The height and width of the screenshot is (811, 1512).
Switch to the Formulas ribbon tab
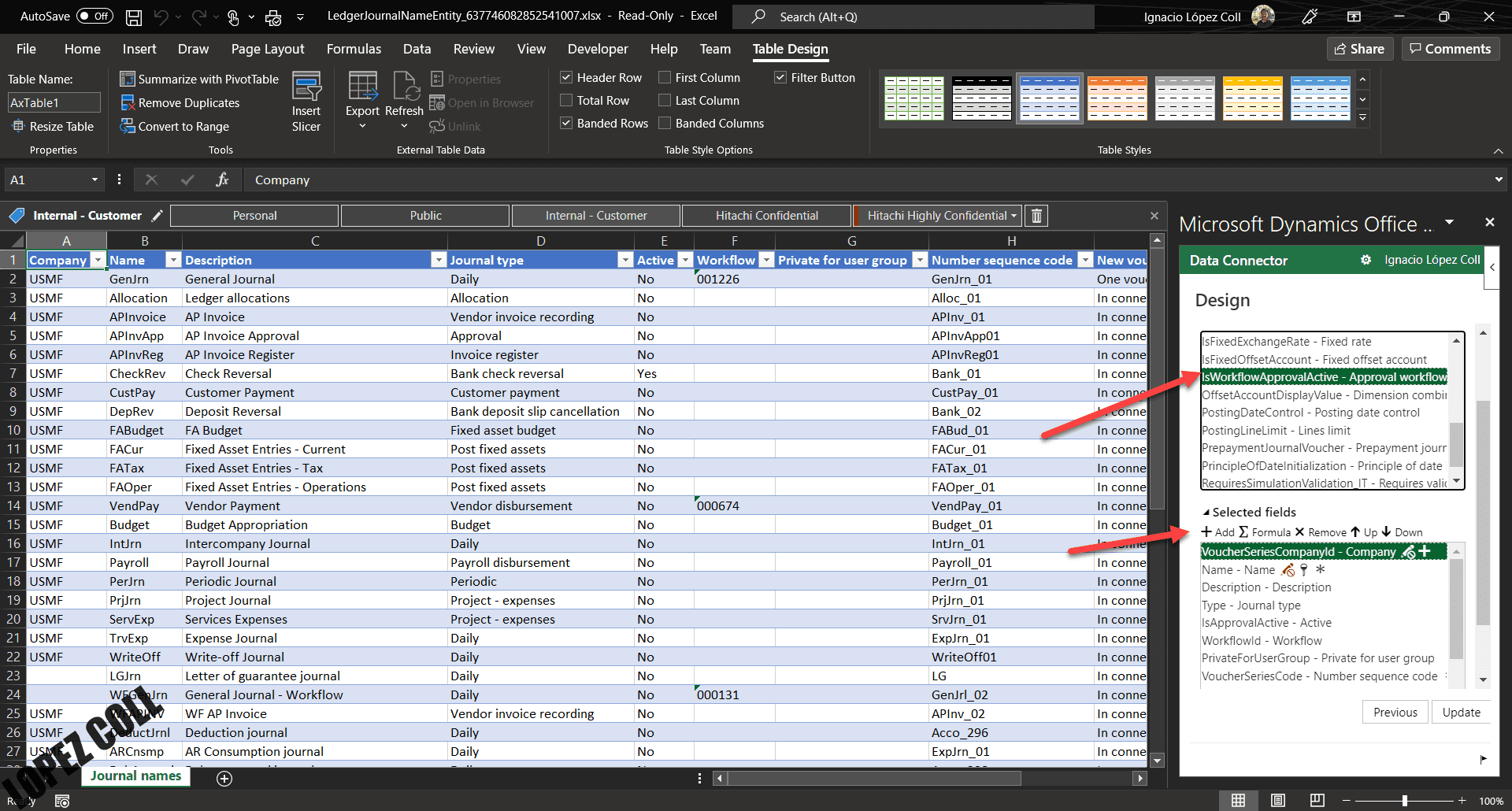coord(354,49)
